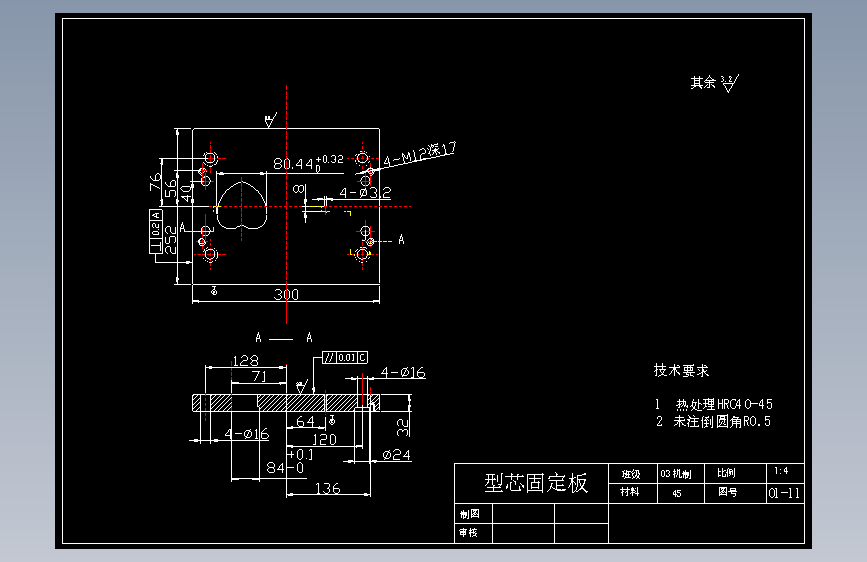Image resolution: width=867 pixels, height=562 pixels.
Task: Select the 300 width dimension
Action: point(286,294)
